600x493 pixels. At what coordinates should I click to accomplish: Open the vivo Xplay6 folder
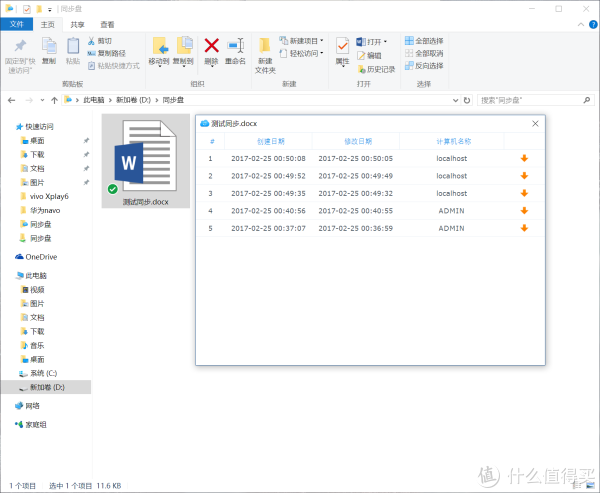(x=45, y=196)
